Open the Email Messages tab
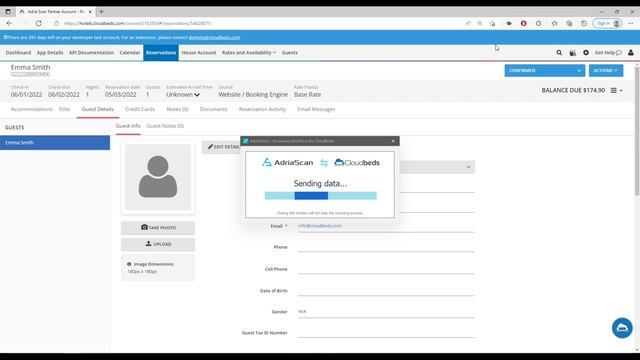The height and width of the screenshot is (360, 640). pyautogui.click(x=316, y=109)
